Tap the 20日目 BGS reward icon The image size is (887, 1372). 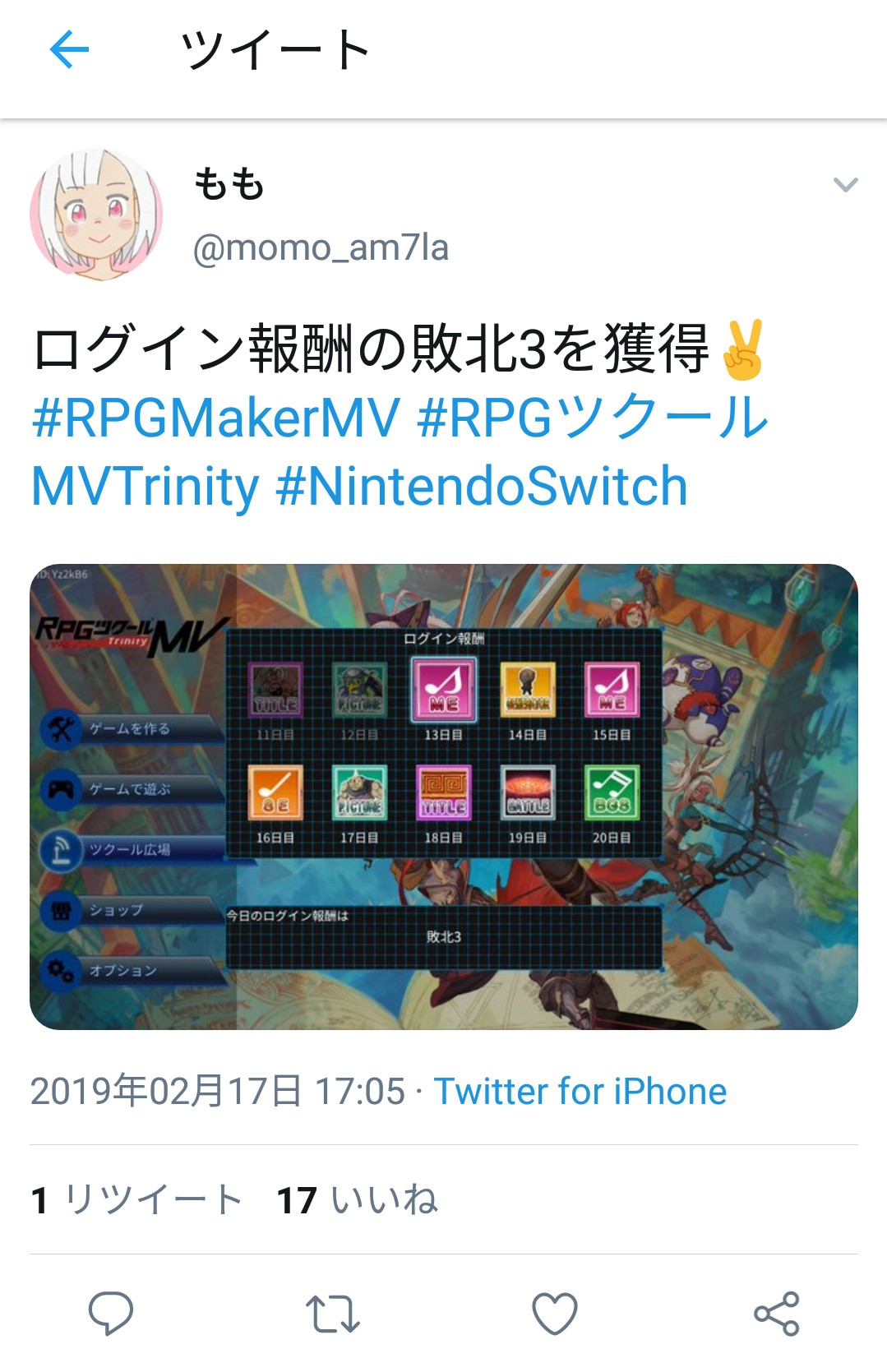pyautogui.click(x=612, y=792)
